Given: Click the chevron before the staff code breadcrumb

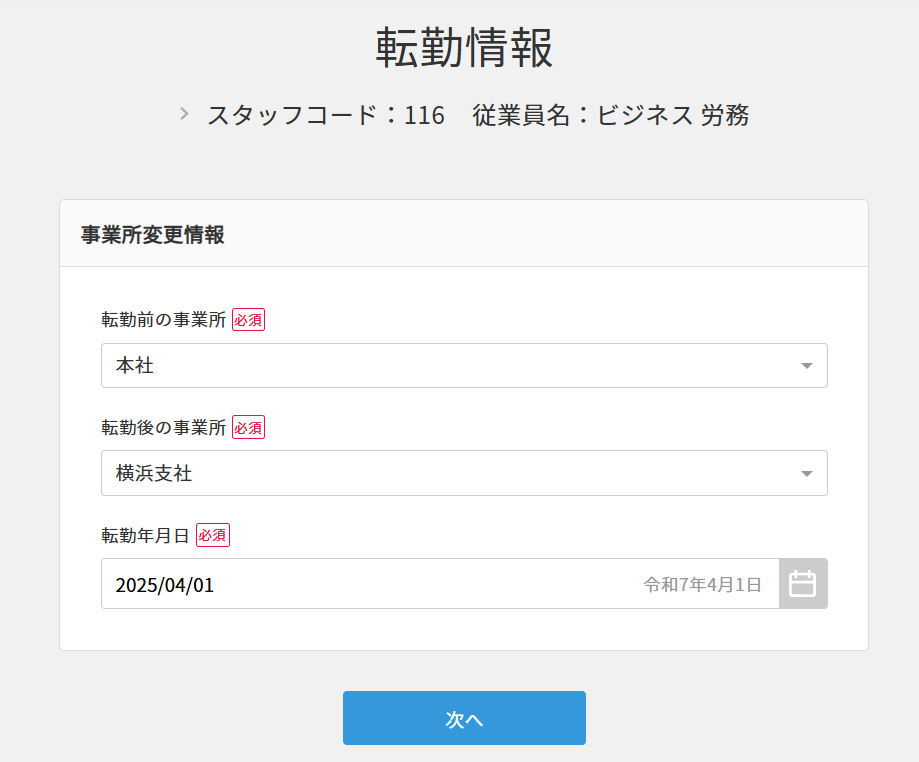Looking at the screenshot, I should [x=183, y=115].
